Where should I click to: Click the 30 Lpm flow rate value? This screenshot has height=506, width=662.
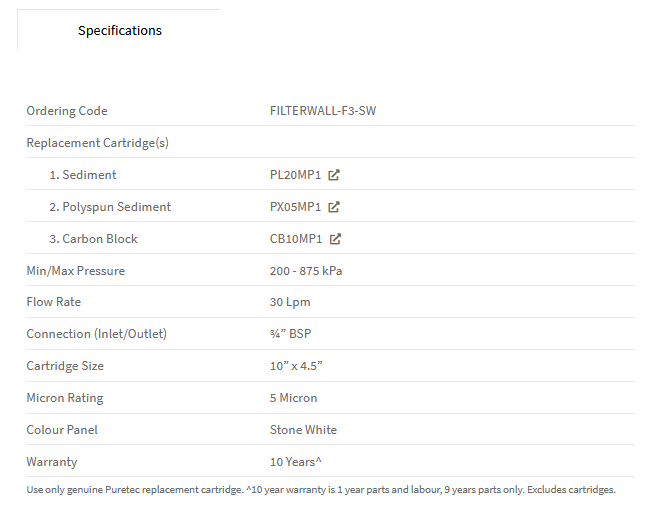(x=290, y=302)
